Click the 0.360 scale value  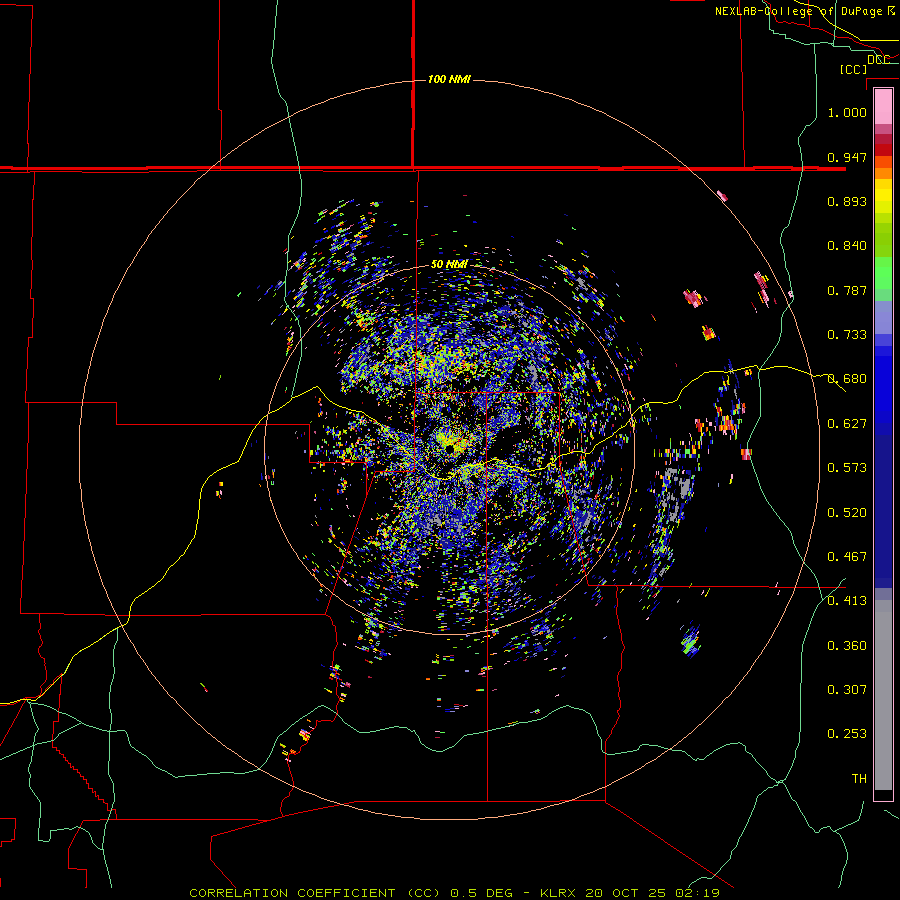click(847, 646)
